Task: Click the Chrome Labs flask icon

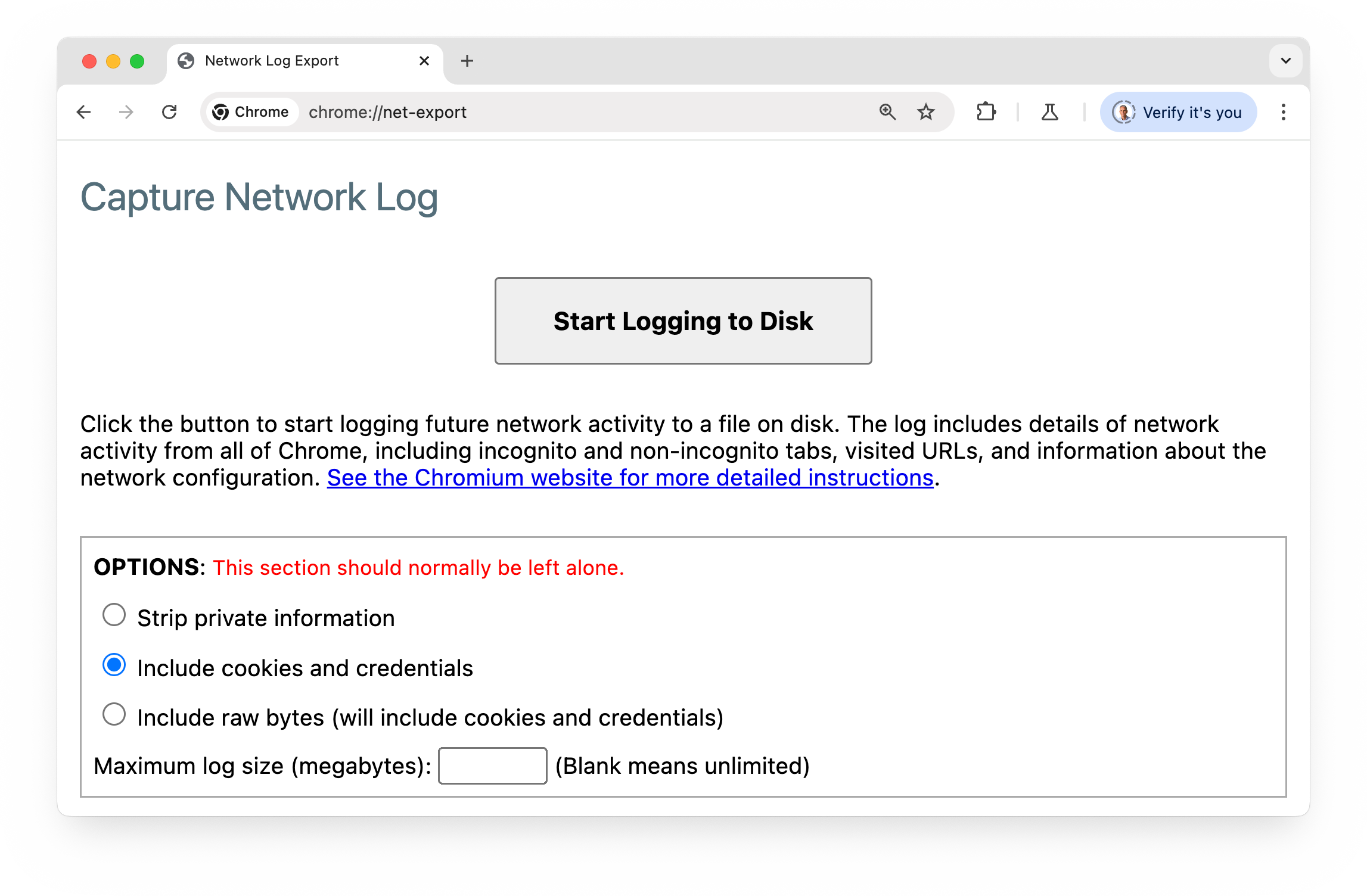Action: click(1050, 111)
